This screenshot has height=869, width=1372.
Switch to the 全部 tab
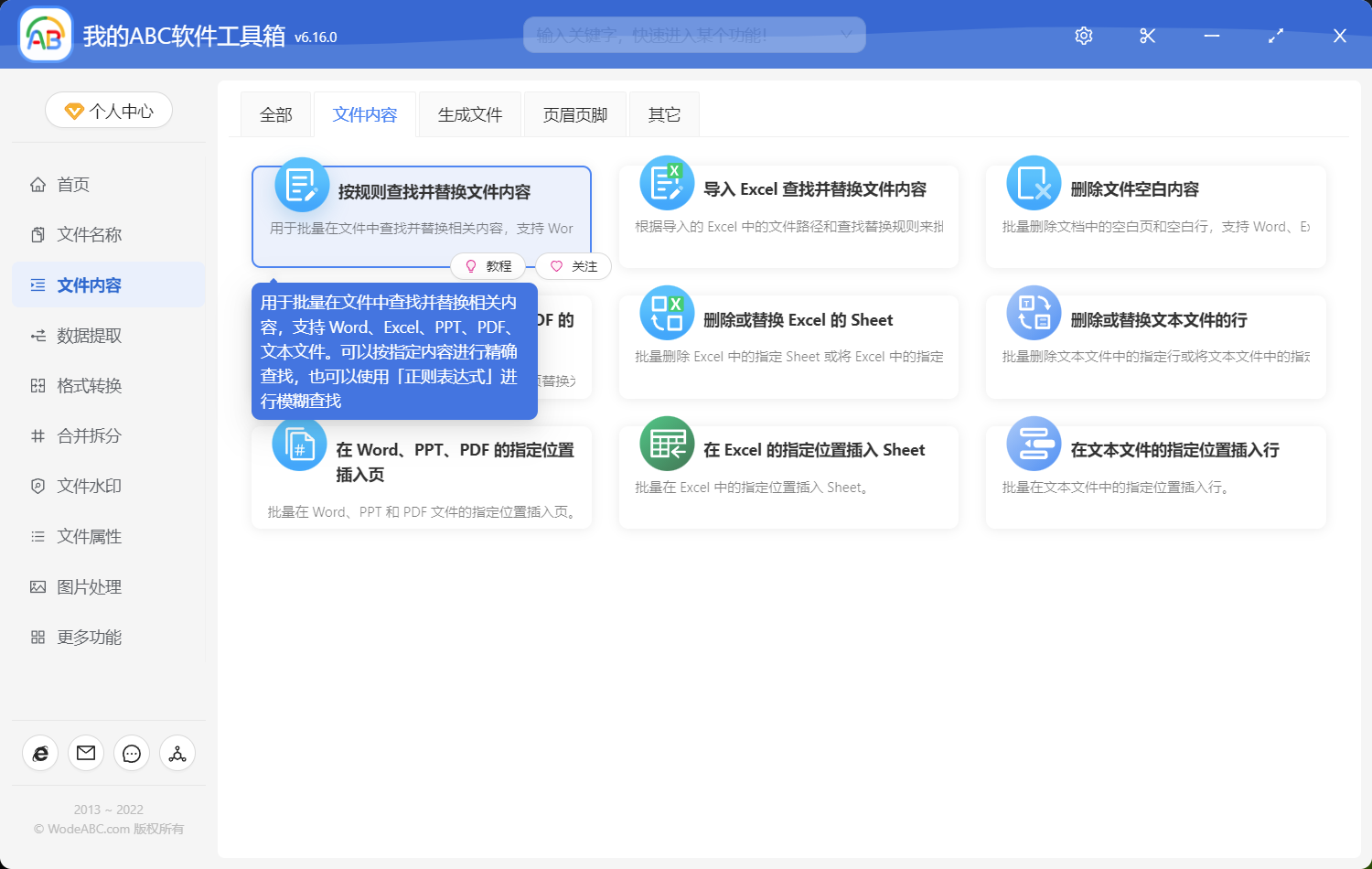(275, 113)
